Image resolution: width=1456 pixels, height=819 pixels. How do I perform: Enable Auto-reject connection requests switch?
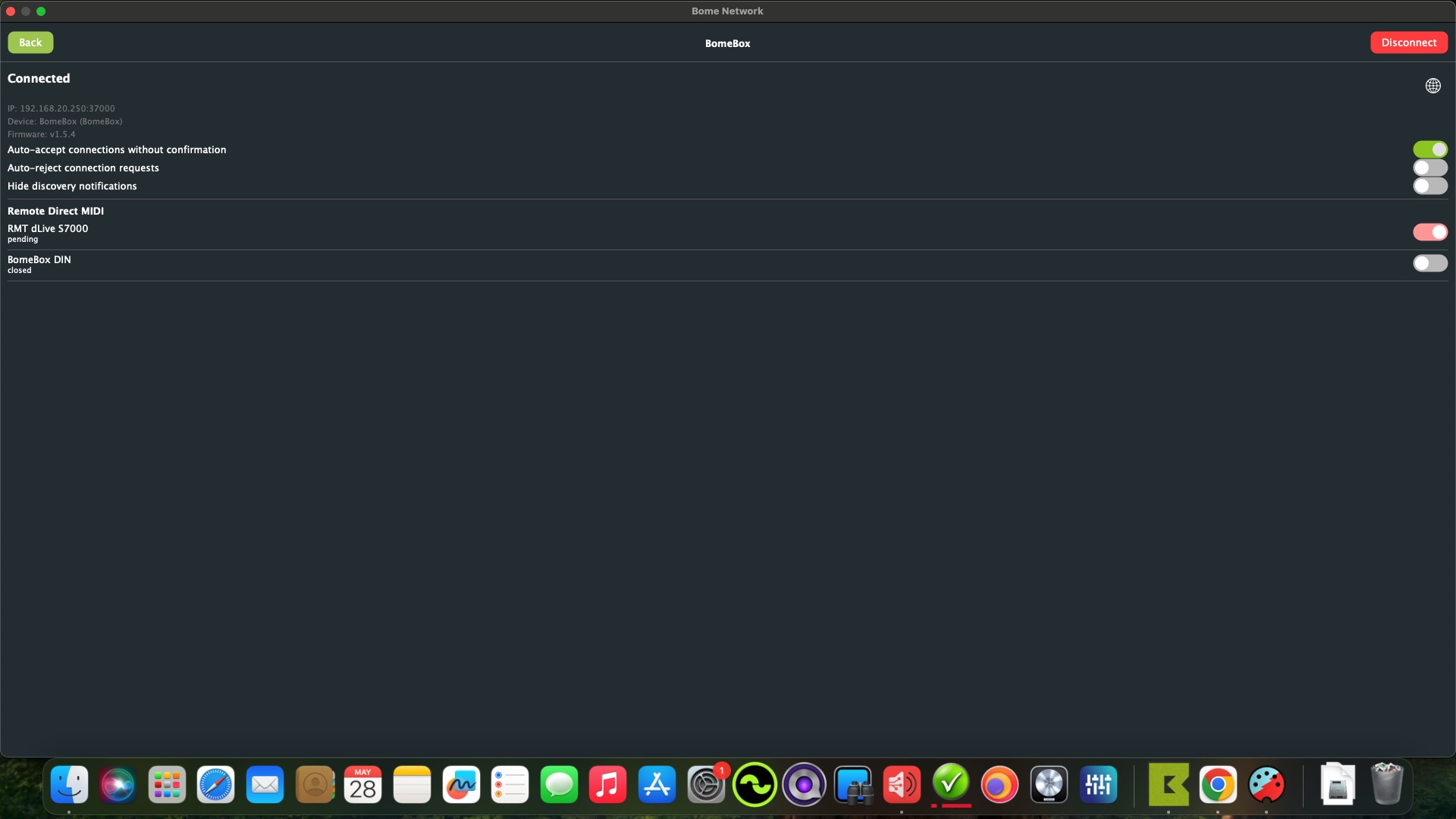coord(1430,168)
